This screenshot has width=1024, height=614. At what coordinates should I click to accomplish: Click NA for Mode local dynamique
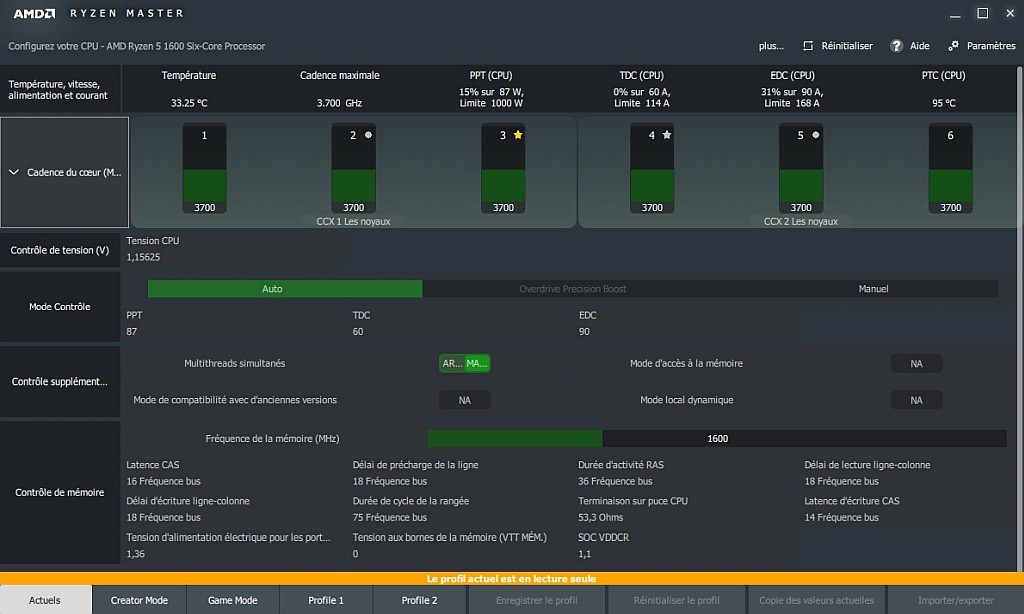[x=916, y=400]
